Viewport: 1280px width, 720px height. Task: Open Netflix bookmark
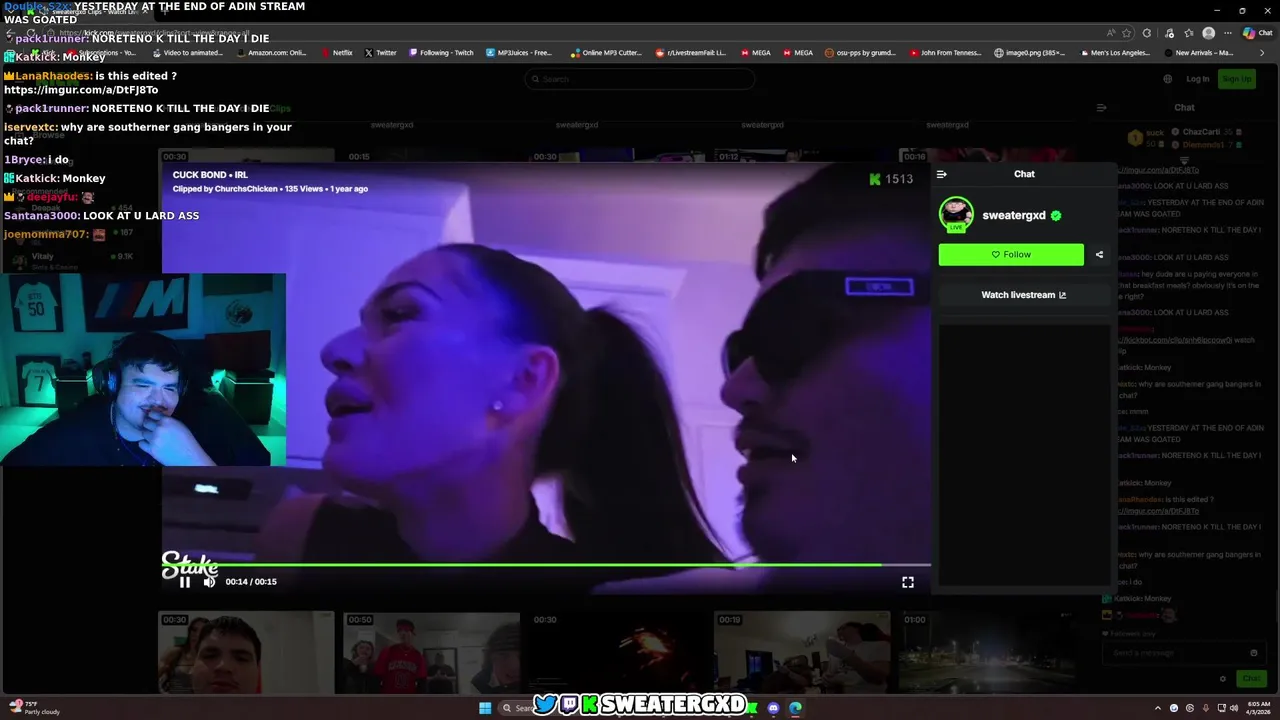click(x=337, y=53)
